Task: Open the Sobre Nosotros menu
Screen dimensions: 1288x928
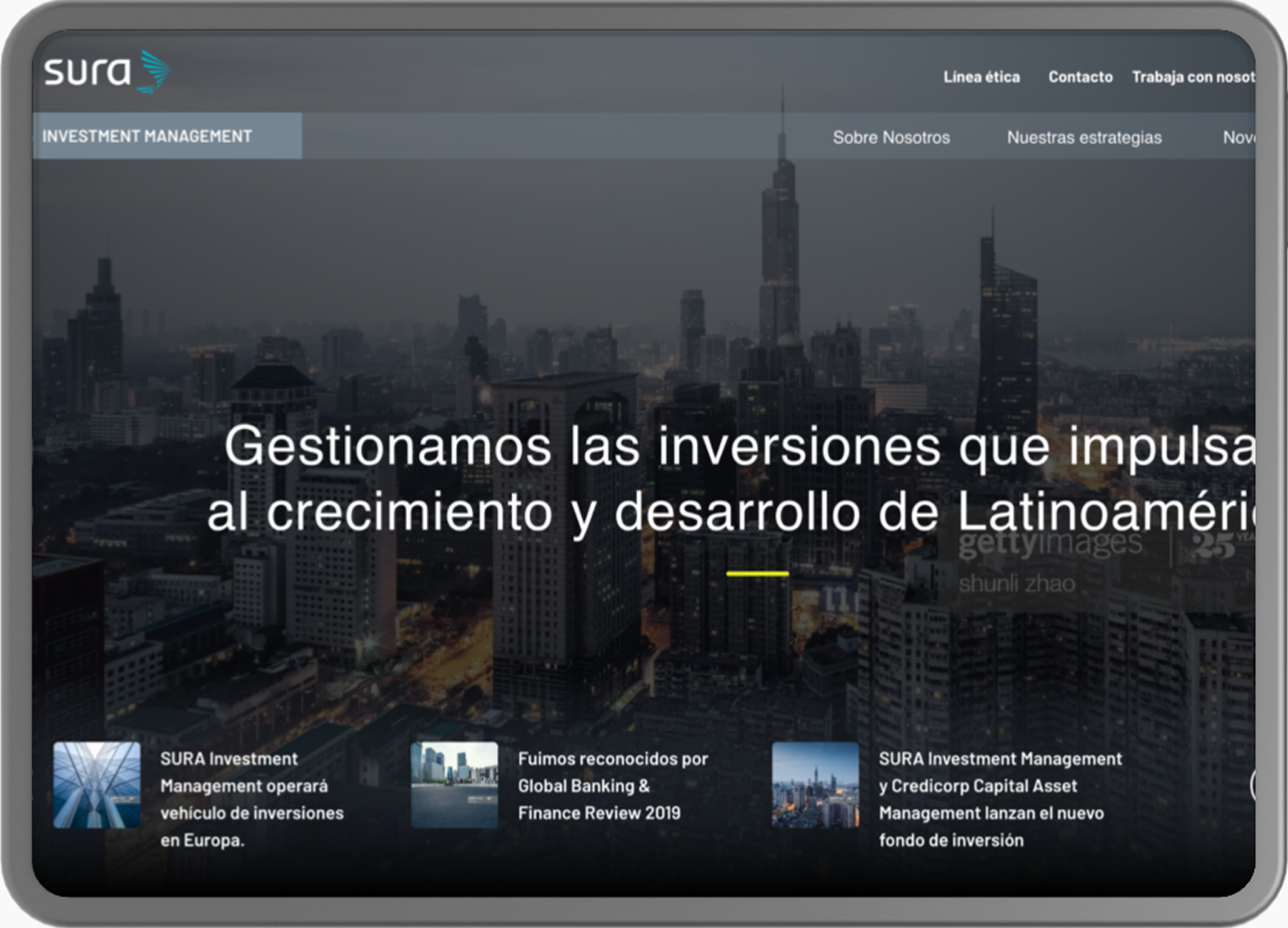Action: coord(891,137)
